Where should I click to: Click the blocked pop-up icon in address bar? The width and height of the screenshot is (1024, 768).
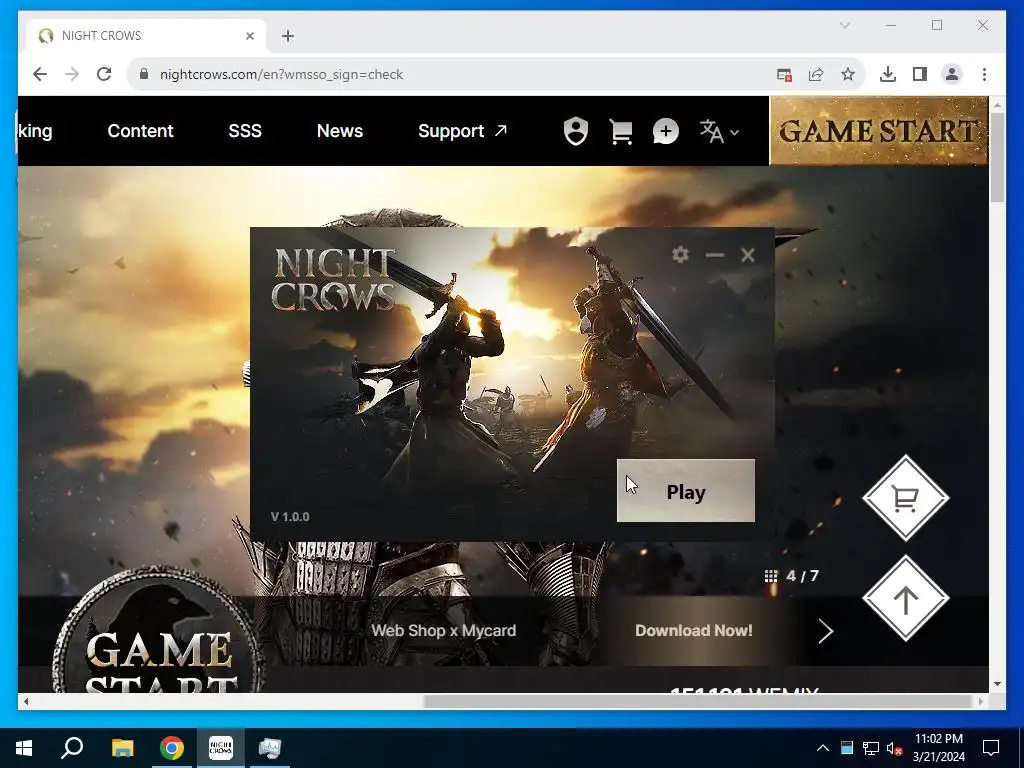click(784, 74)
